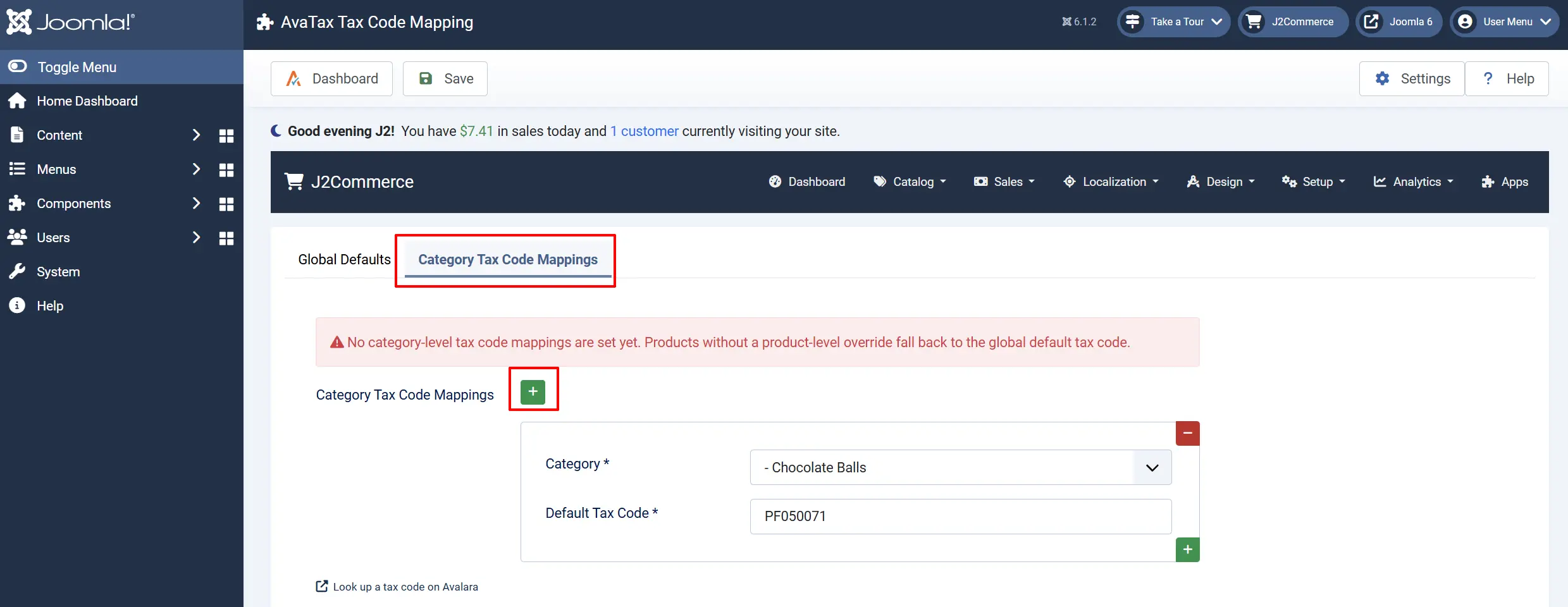Open the Users module grid icon
1568x607 pixels.
click(226, 238)
